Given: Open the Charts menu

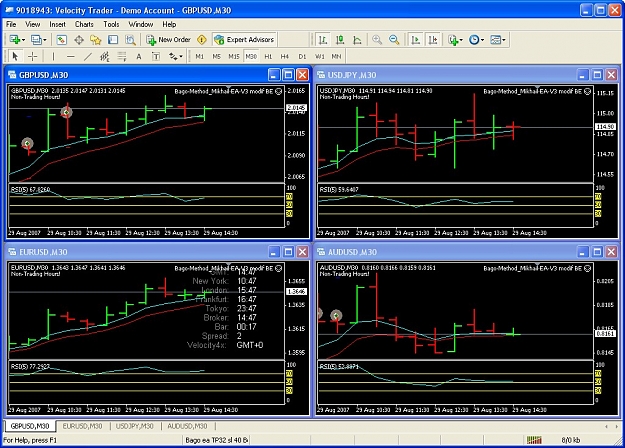Looking at the screenshot, I should tap(84, 24).
